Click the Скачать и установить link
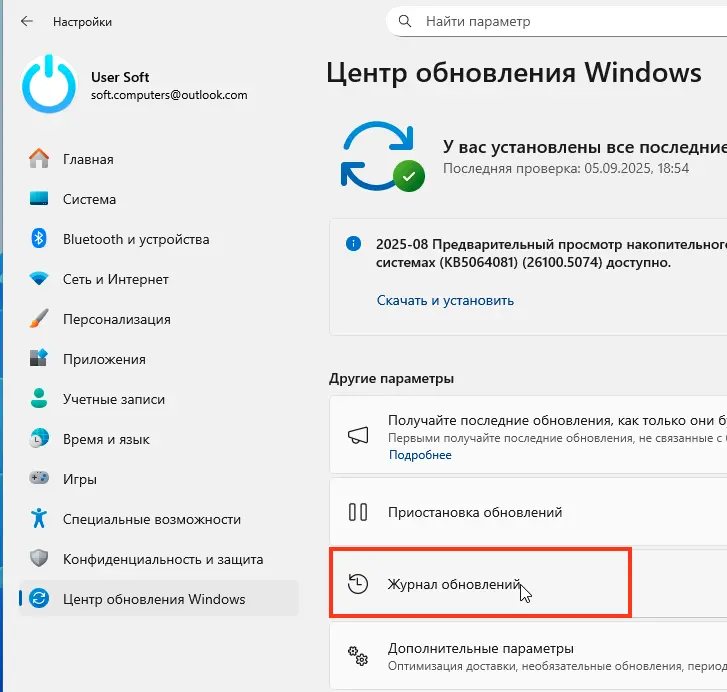 coord(445,300)
